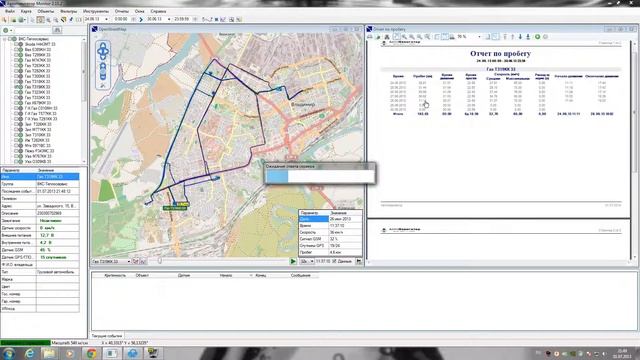Click the binoculars search button in objects panel
Viewport: 640px width, 360px height.
(x=57, y=30)
